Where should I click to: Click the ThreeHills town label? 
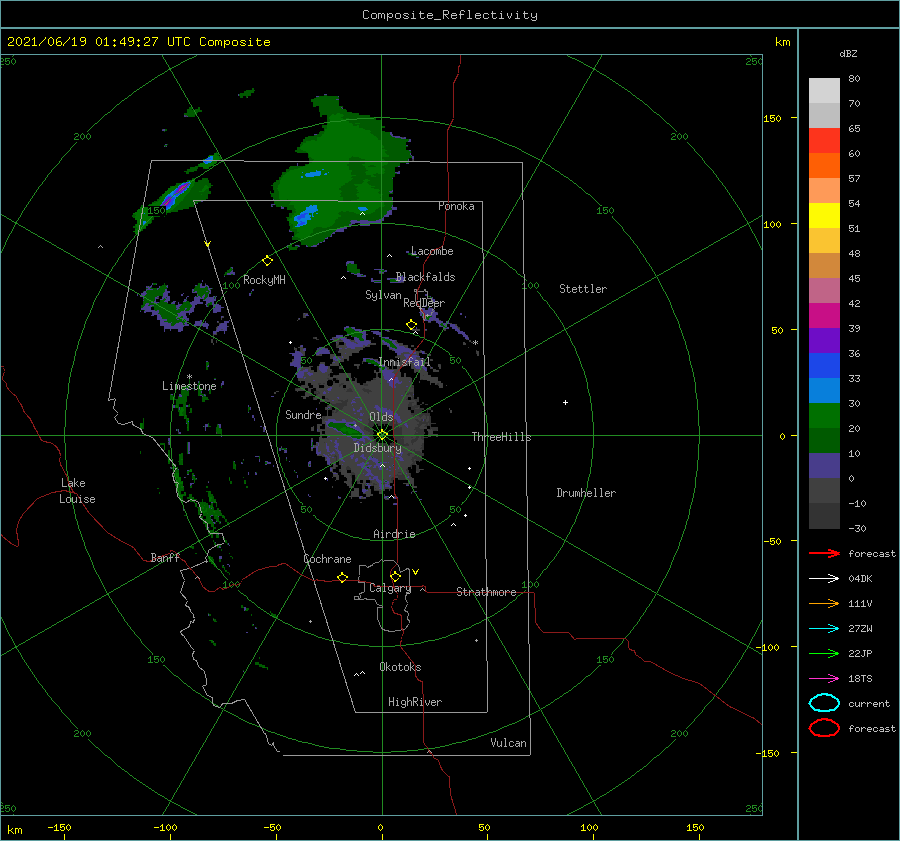pyautogui.click(x=501, y=437)
